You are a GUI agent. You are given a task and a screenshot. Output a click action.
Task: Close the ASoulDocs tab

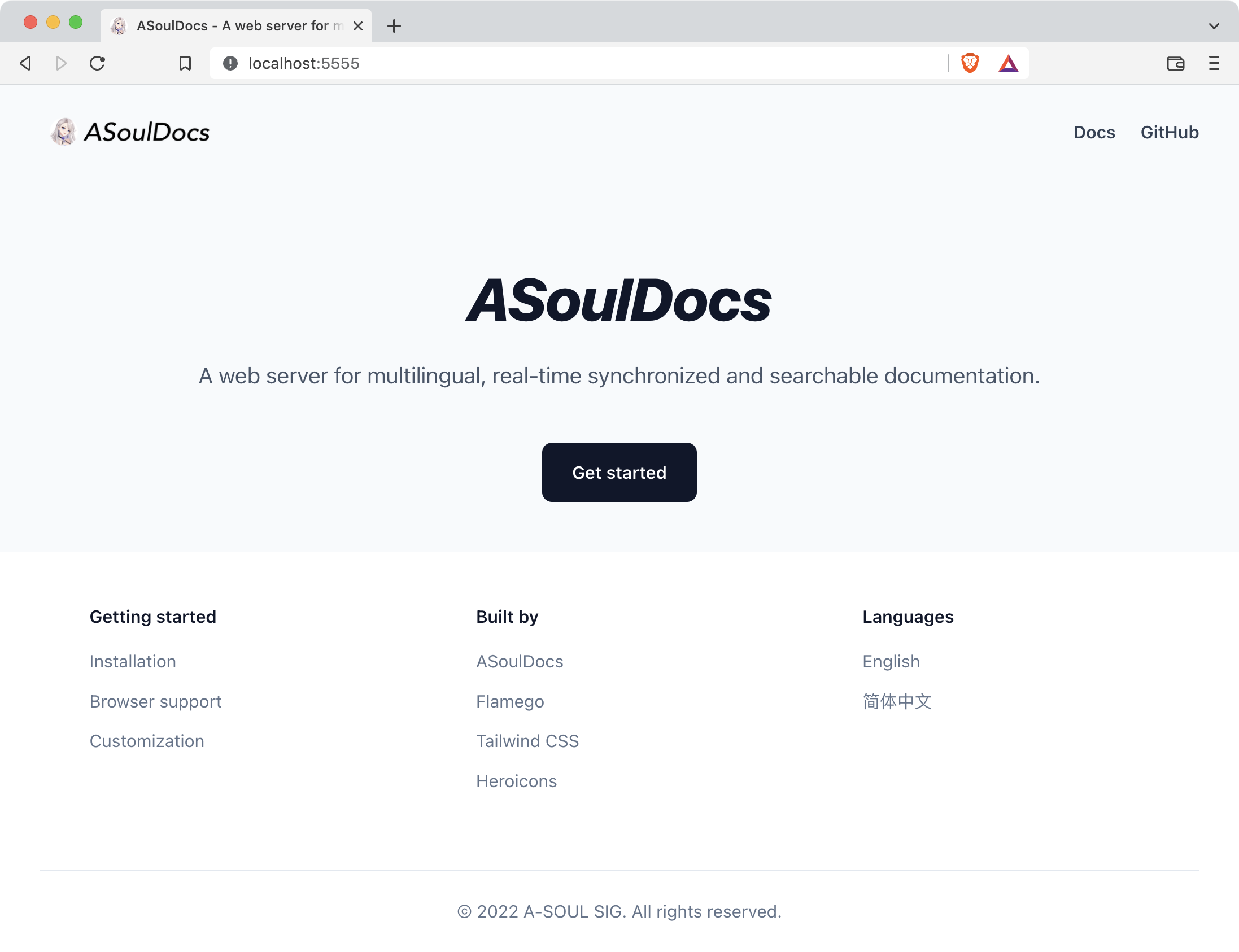(357, 25)
